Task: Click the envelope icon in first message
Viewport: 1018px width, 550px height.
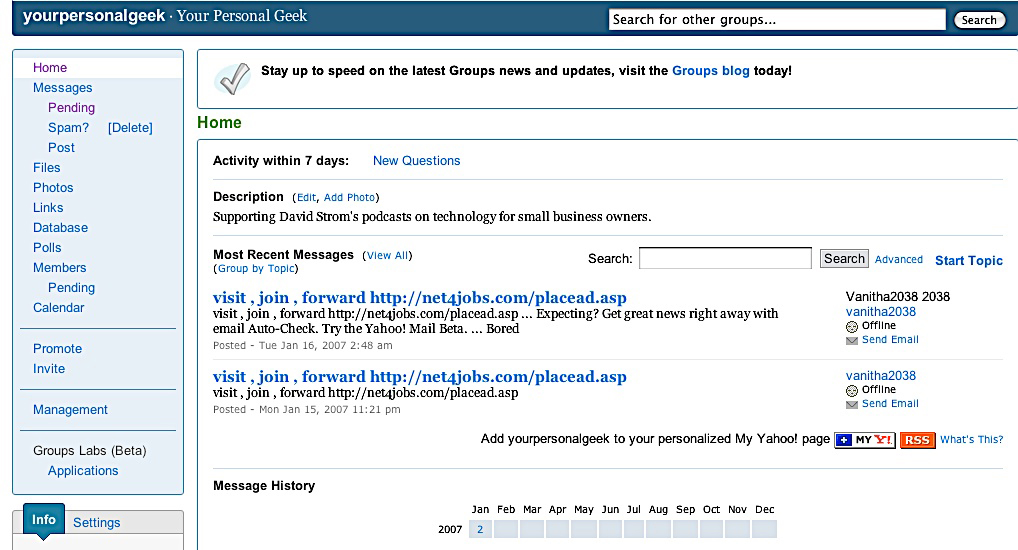Action: point(852,340)
